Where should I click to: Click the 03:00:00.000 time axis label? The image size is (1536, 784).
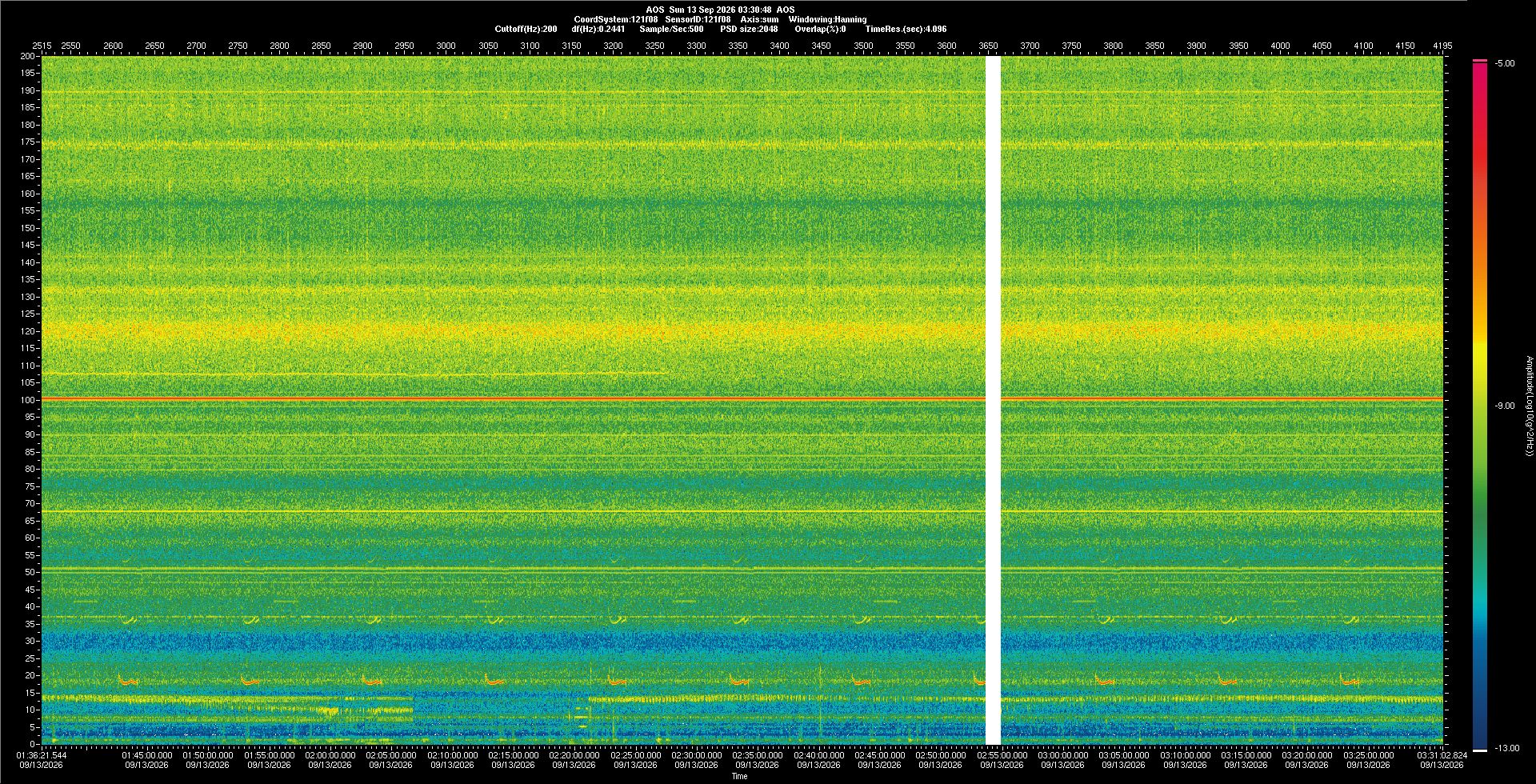point(1062,754)
